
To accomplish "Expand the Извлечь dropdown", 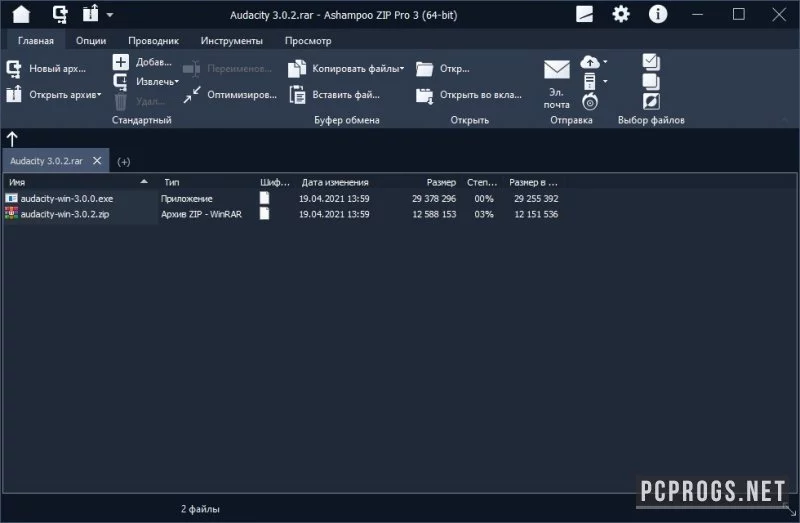I will coord(177,82).
